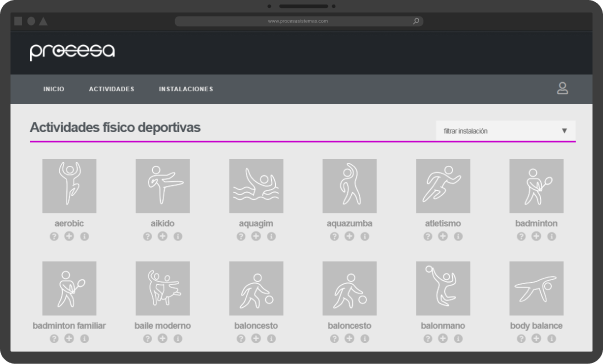Click the info icon under atletismo
603x364 pixels.
[x=458, y=236]
